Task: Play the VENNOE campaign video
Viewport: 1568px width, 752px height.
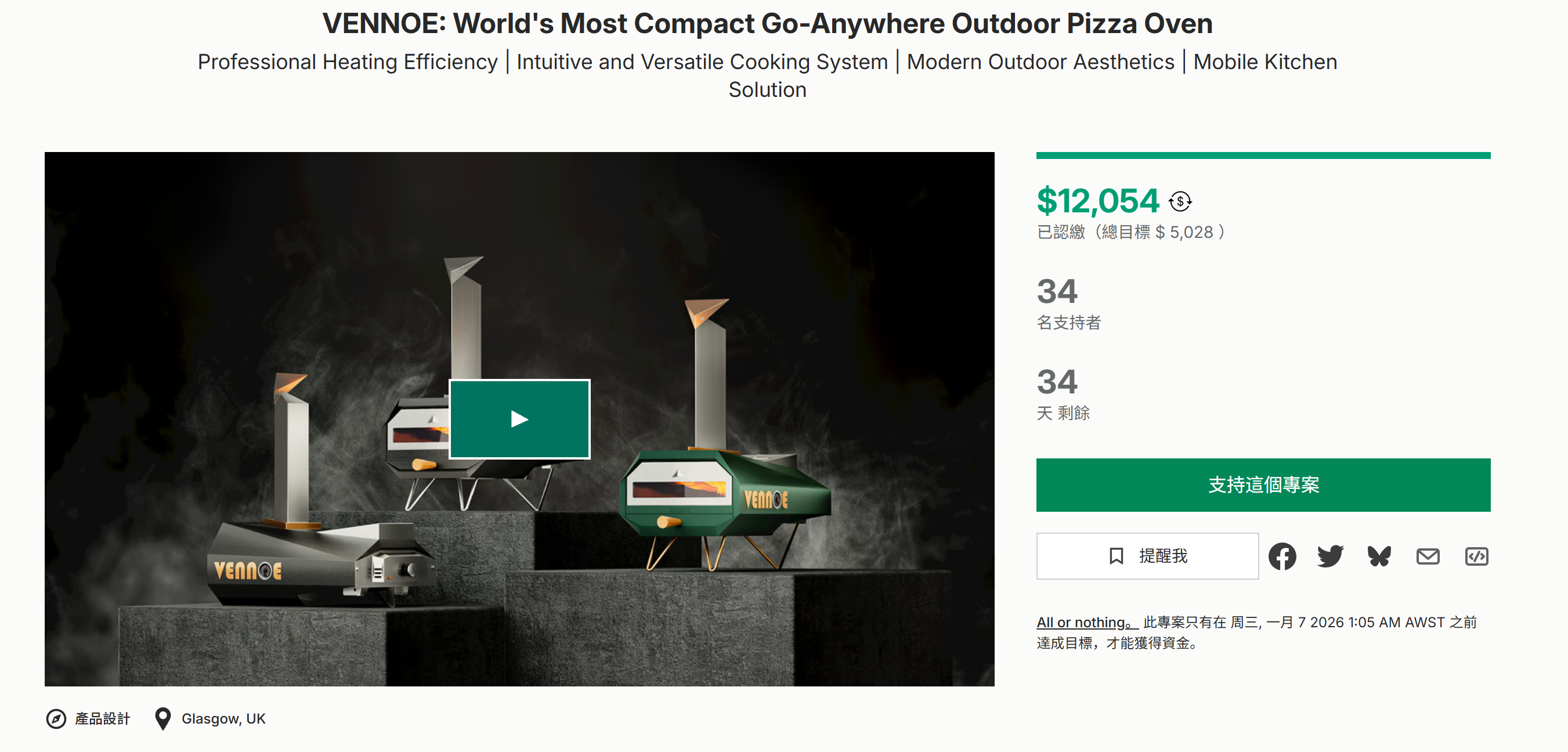Action: pyautogui.click(x=519, y=418)
